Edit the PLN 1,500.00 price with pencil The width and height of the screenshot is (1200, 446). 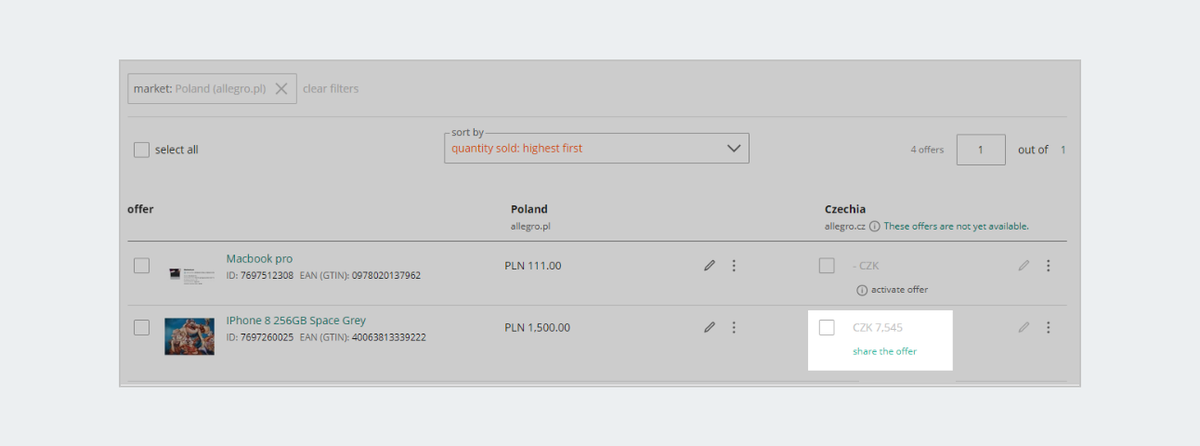point(709,327)
